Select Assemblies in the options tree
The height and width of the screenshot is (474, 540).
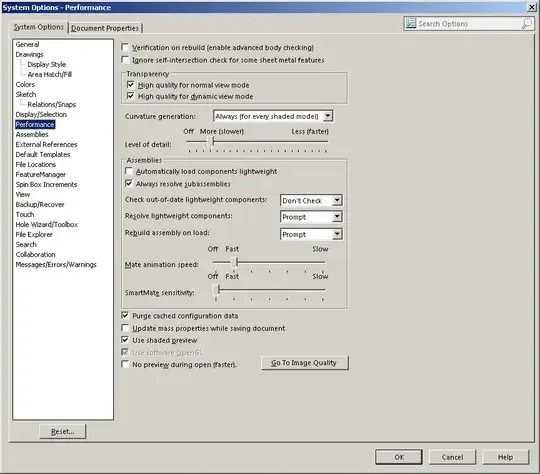[32, 134]
